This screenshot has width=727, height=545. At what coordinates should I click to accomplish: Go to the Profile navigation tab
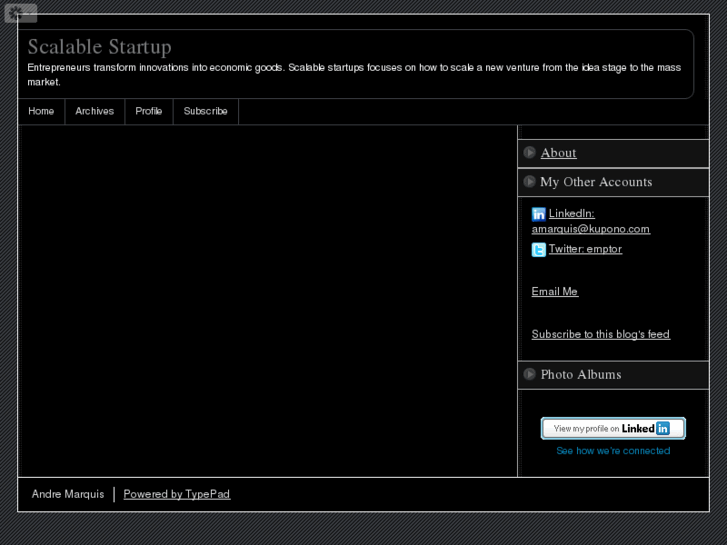pyautogui.click(x=148, y=111)
